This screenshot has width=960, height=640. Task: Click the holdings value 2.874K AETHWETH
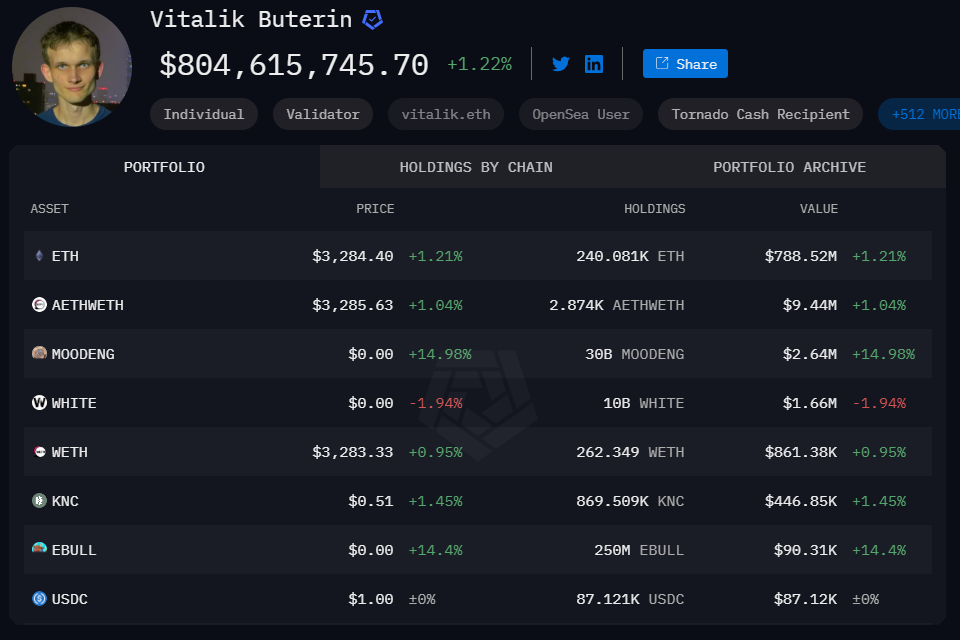(617, 305)
